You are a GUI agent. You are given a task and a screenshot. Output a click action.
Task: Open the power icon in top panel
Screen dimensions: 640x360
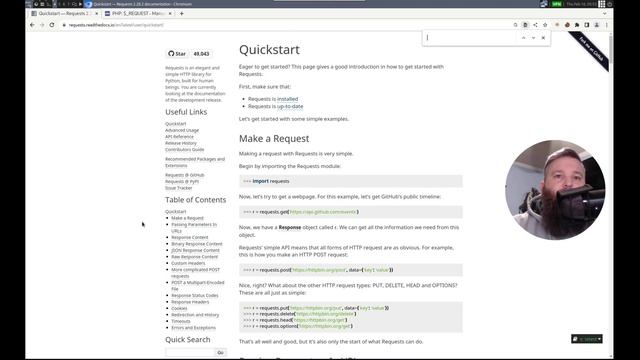(x=610, y=4)
